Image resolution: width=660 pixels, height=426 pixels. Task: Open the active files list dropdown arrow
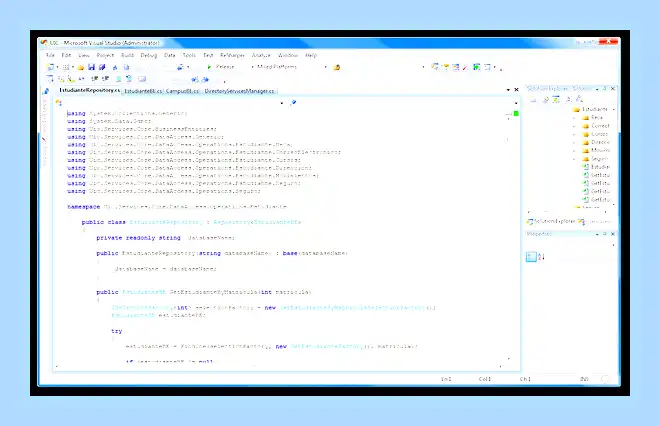(508, 90)
